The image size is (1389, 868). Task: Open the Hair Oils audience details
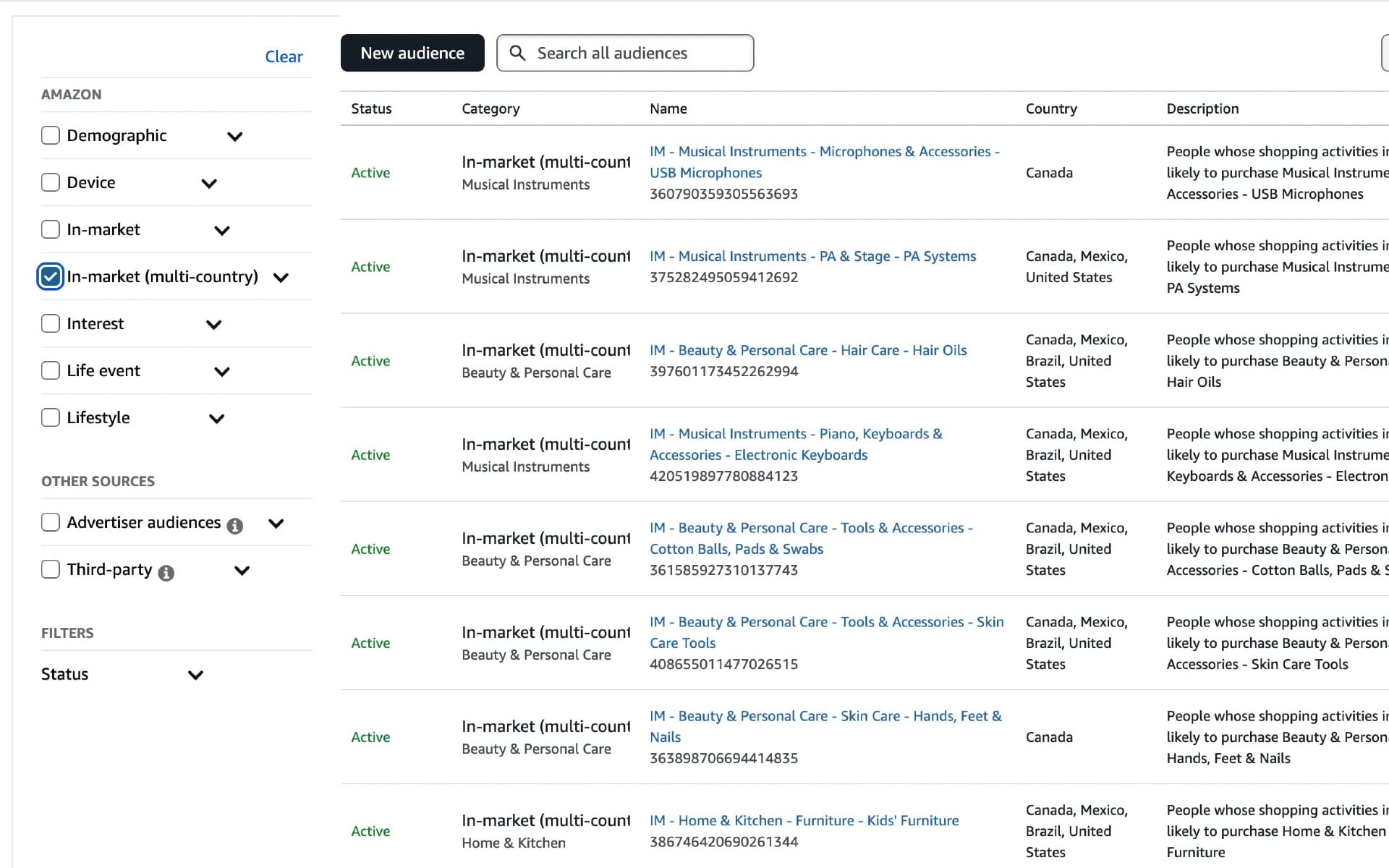point(808,349)
